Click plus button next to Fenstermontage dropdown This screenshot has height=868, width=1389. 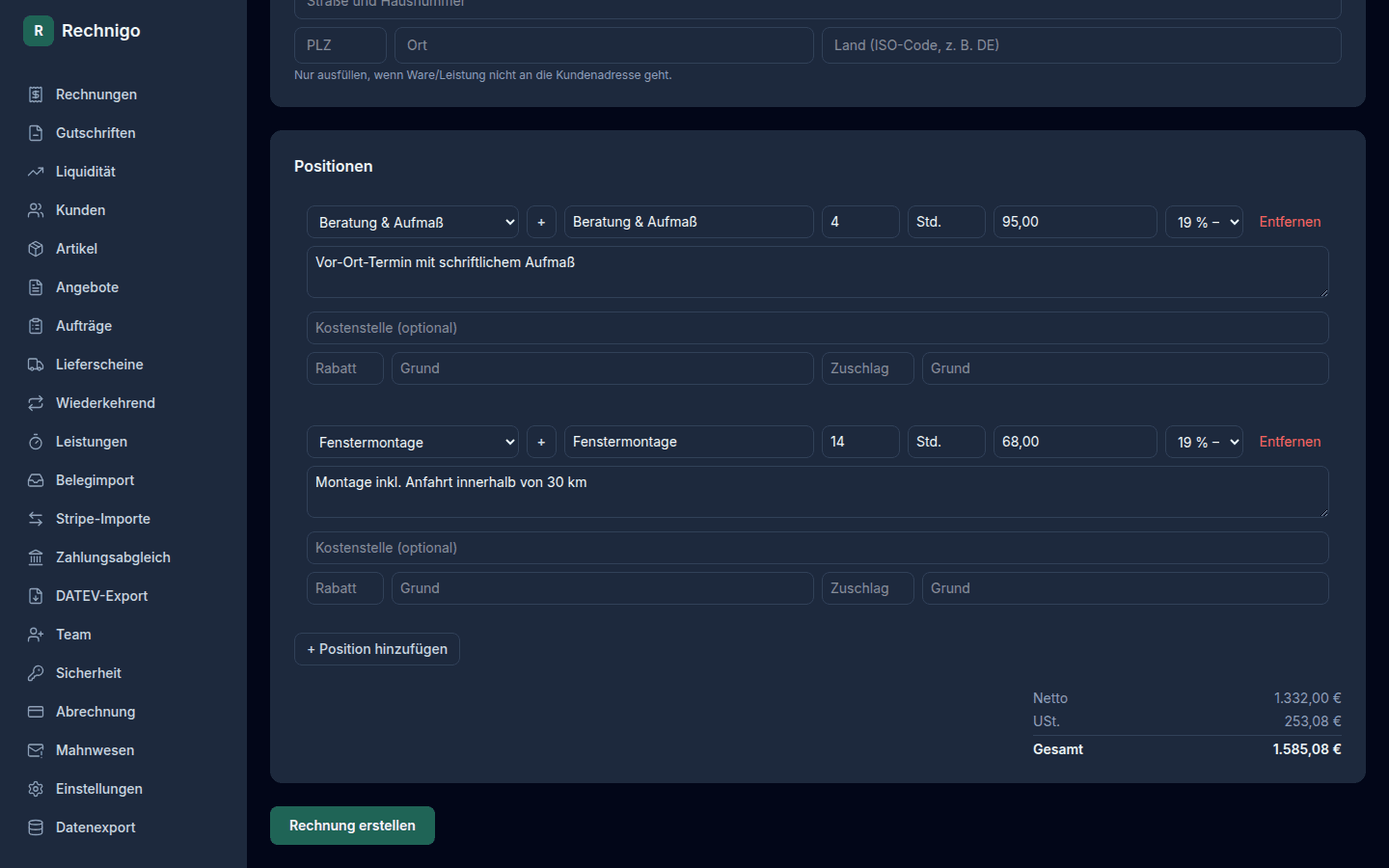click(541, 442)
